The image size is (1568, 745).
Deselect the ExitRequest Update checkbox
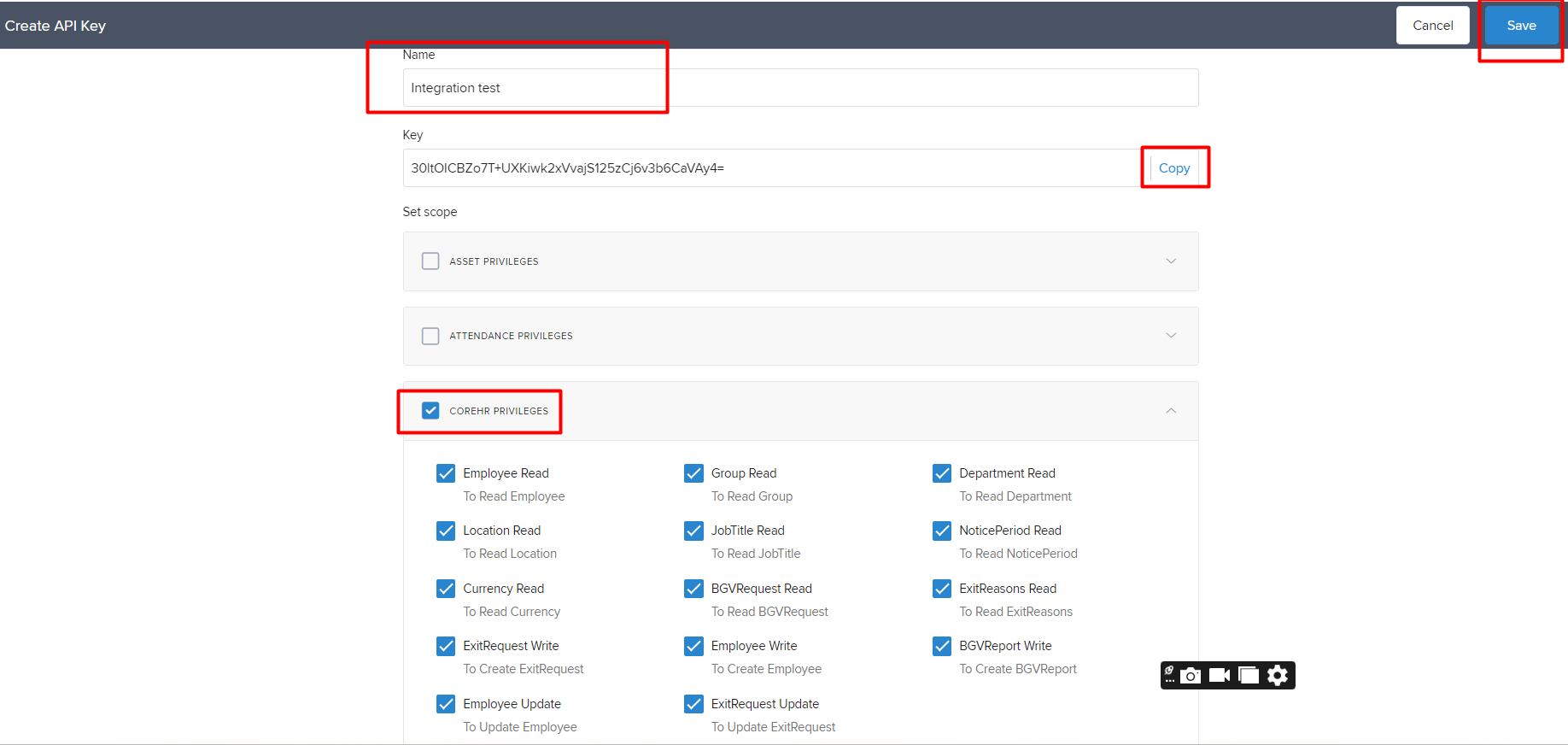(693, 704)
